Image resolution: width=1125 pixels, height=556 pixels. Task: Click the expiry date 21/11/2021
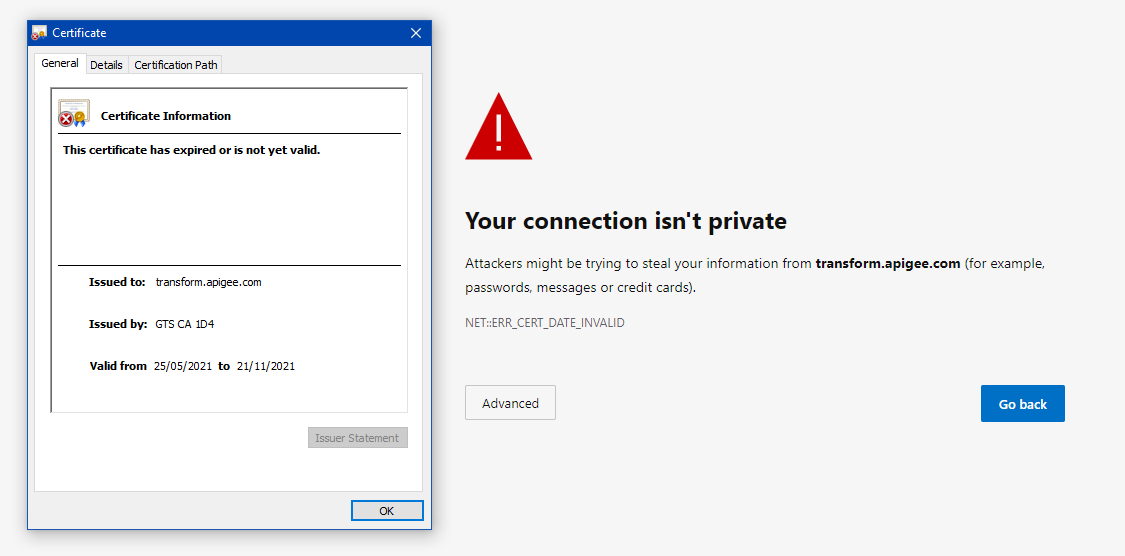(x=266, y=366)
